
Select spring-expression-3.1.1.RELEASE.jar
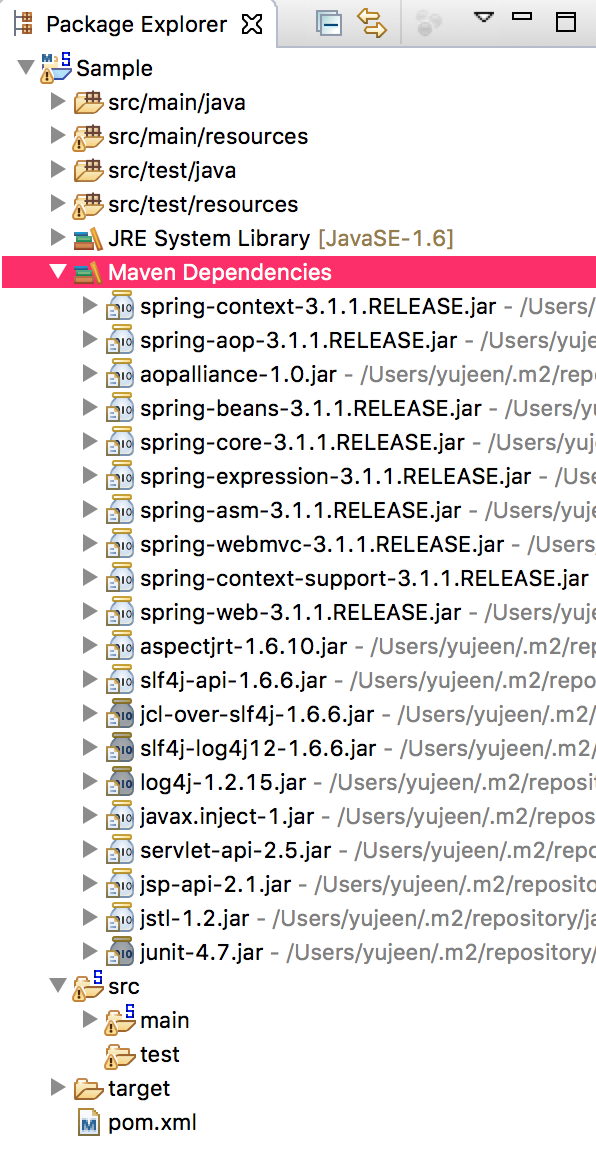click(x=336, y=476)
